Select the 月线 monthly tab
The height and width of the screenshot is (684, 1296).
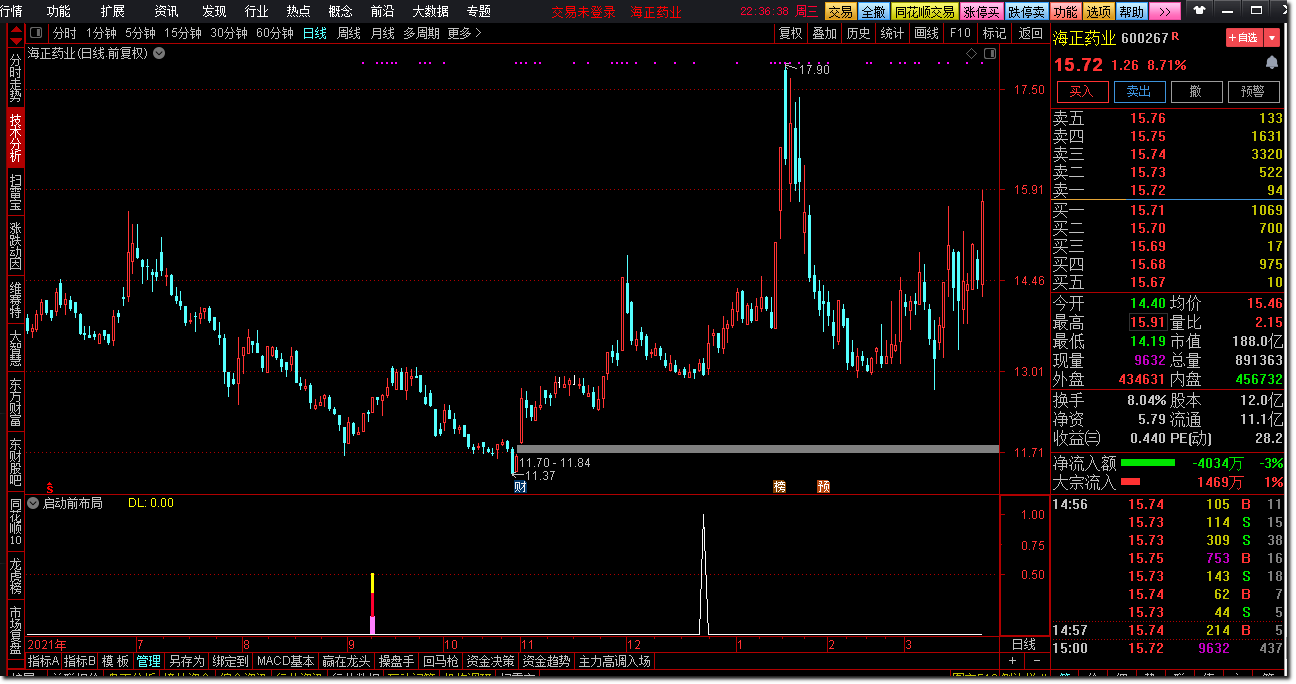[382, 33]
